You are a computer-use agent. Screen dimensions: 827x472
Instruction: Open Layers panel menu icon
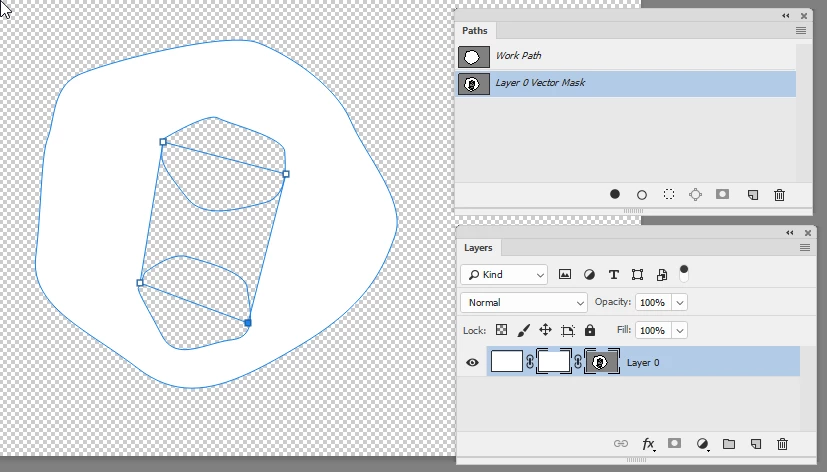coord(805,247)
